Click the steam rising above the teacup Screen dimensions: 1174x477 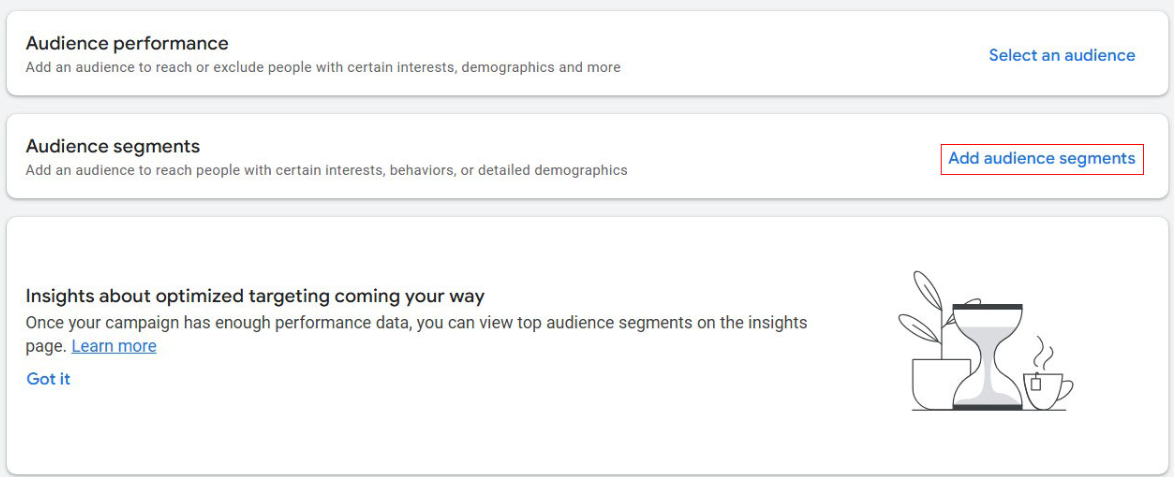(x=1042, y=352)
